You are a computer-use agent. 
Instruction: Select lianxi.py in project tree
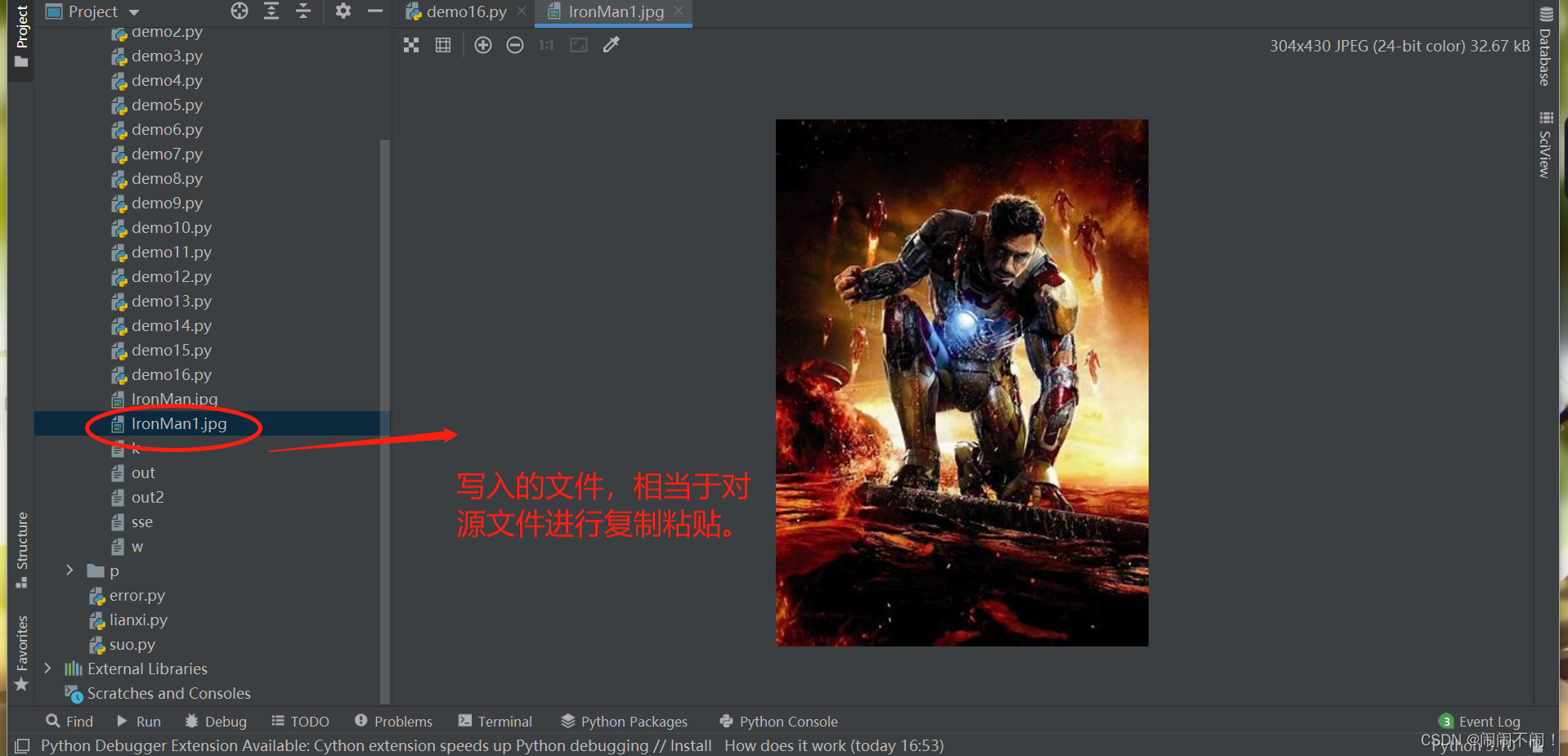(x=137, y=620)
